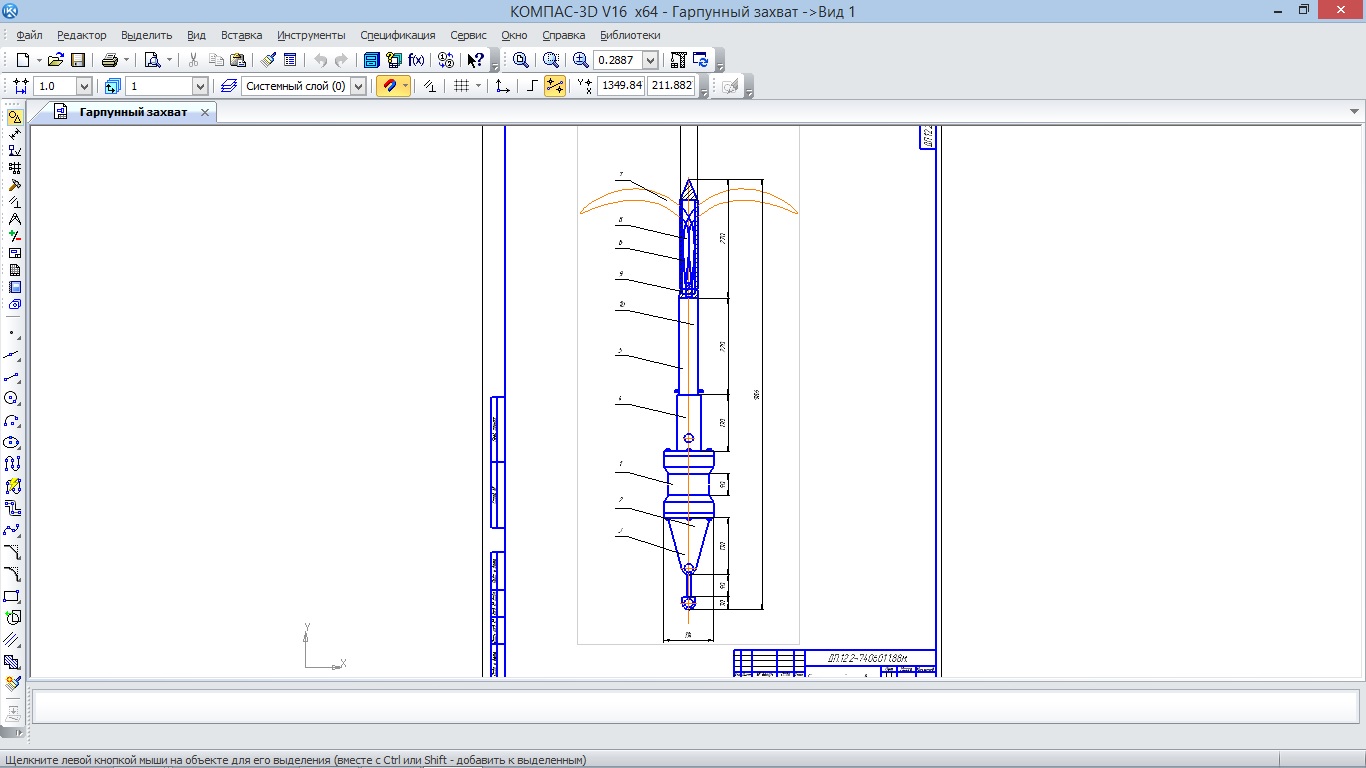This screenshot has width=1366, height=768.
Task: Select the line Segment tool
Action: (x=12, y=377)
